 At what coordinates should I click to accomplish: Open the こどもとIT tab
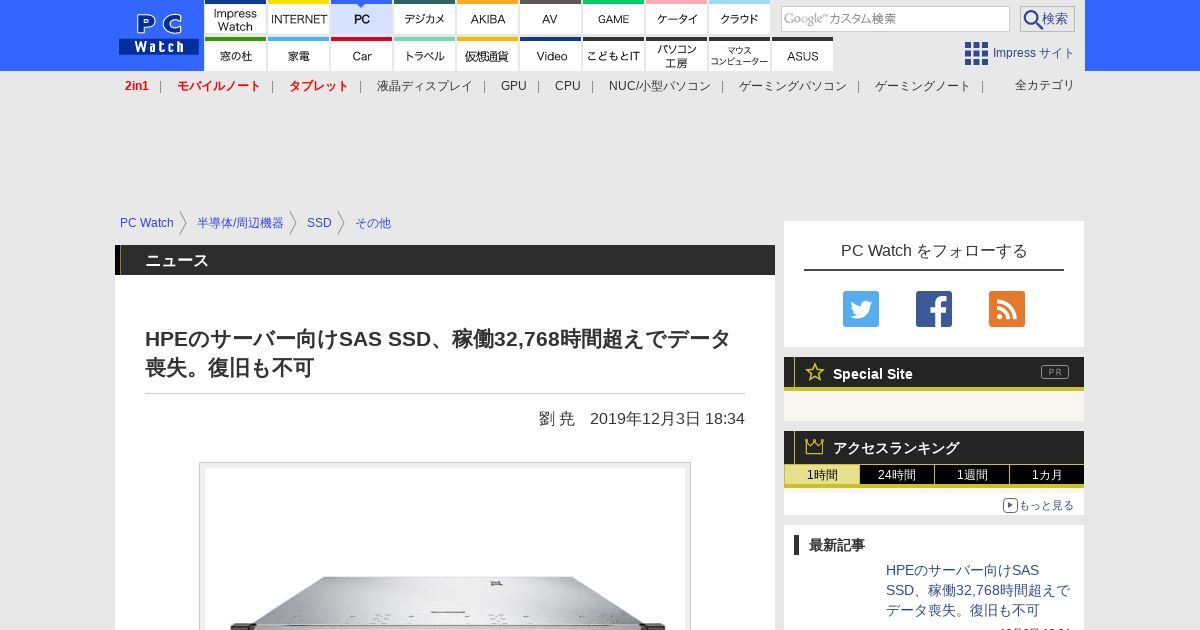pos(613,54)
